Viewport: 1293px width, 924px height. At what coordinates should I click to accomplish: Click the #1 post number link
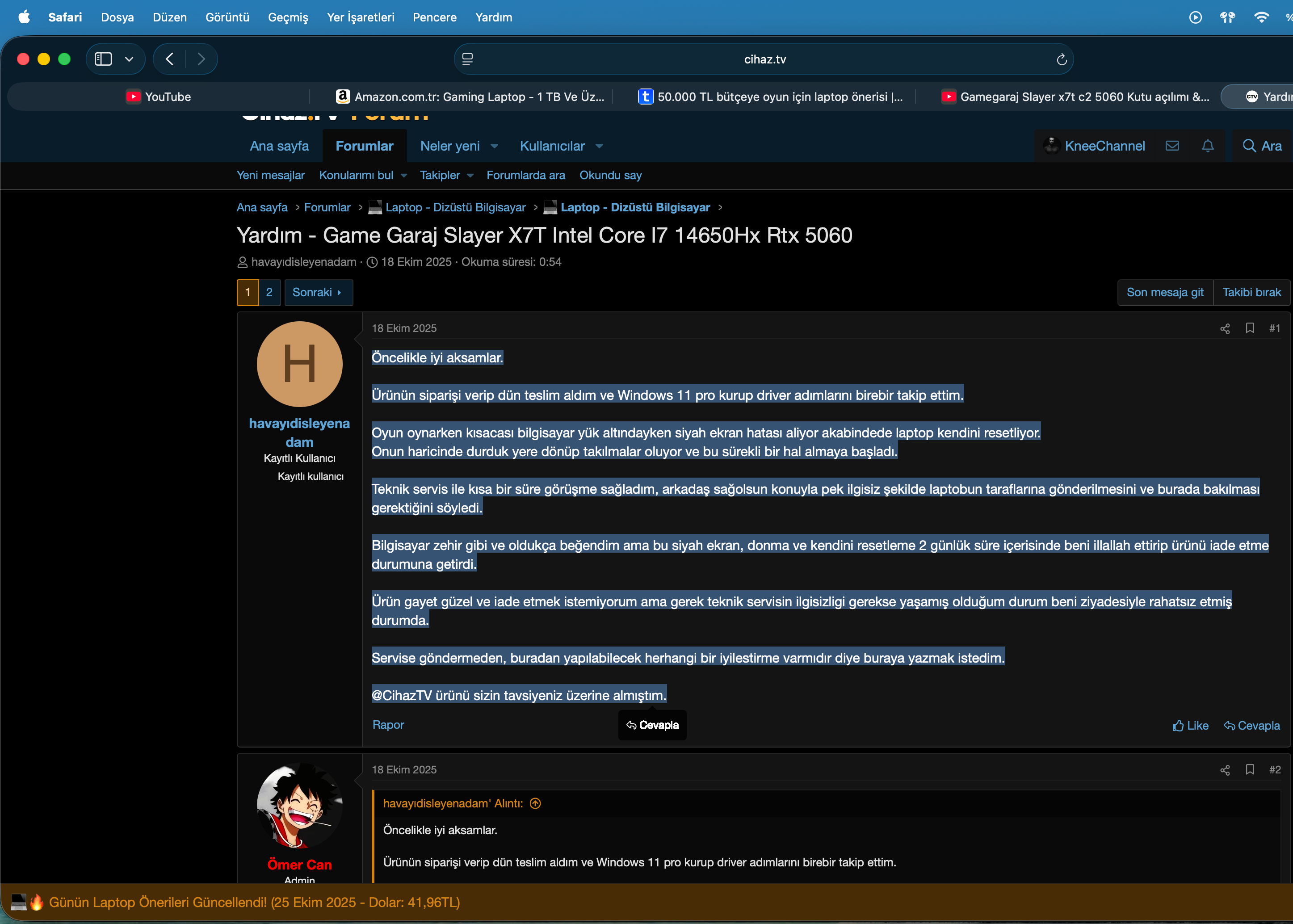tap(1275, 328)
